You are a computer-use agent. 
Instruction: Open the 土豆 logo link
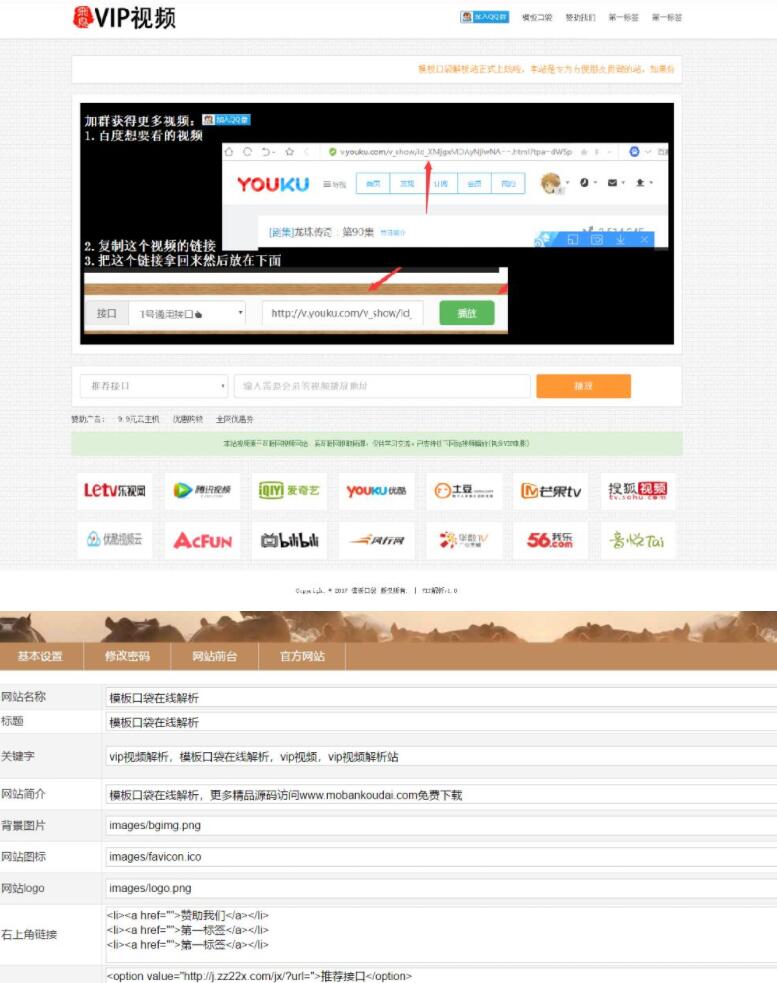pyautogui.click(x=463, y=491)
